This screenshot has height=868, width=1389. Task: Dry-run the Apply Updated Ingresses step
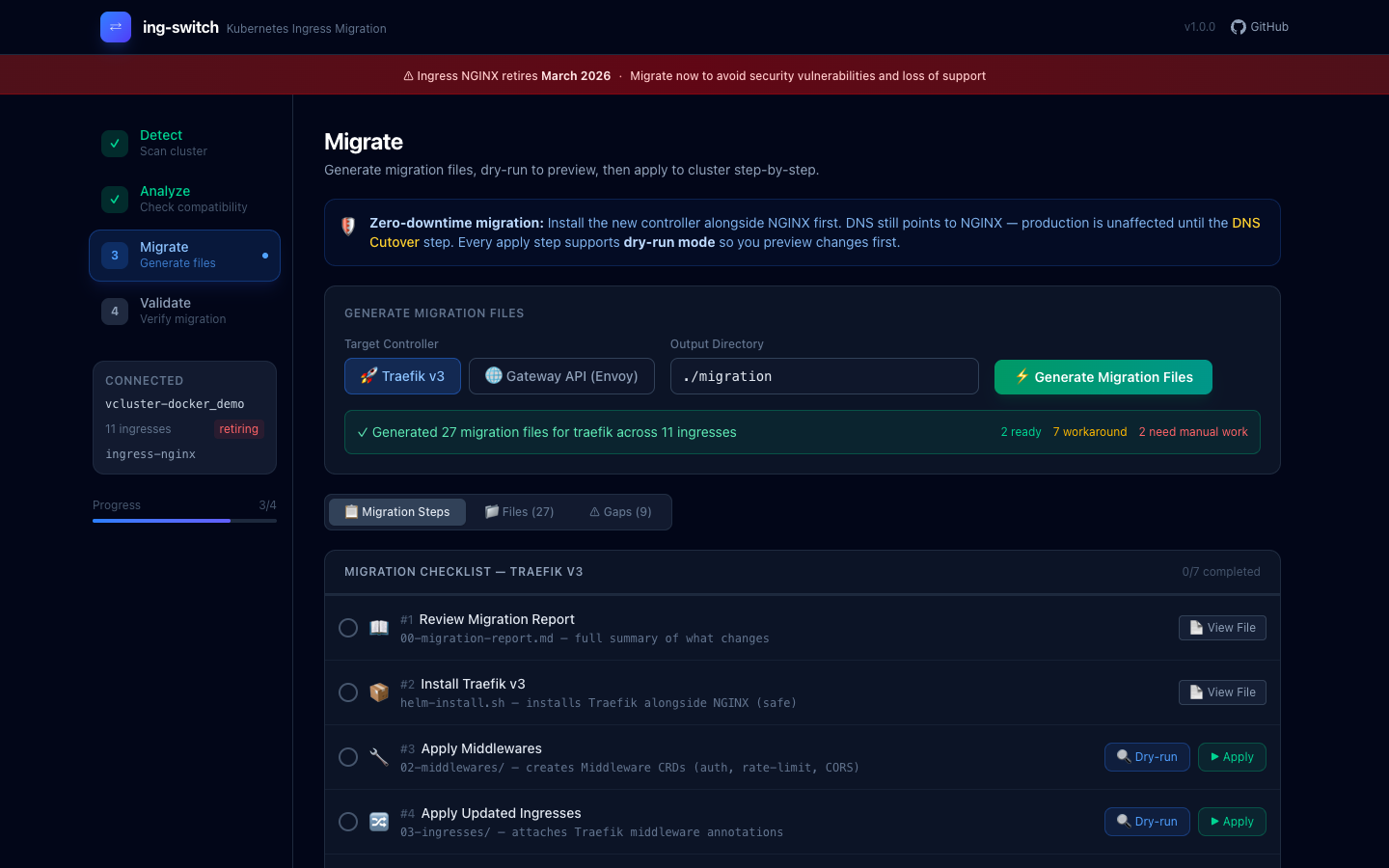(1147, 822)
